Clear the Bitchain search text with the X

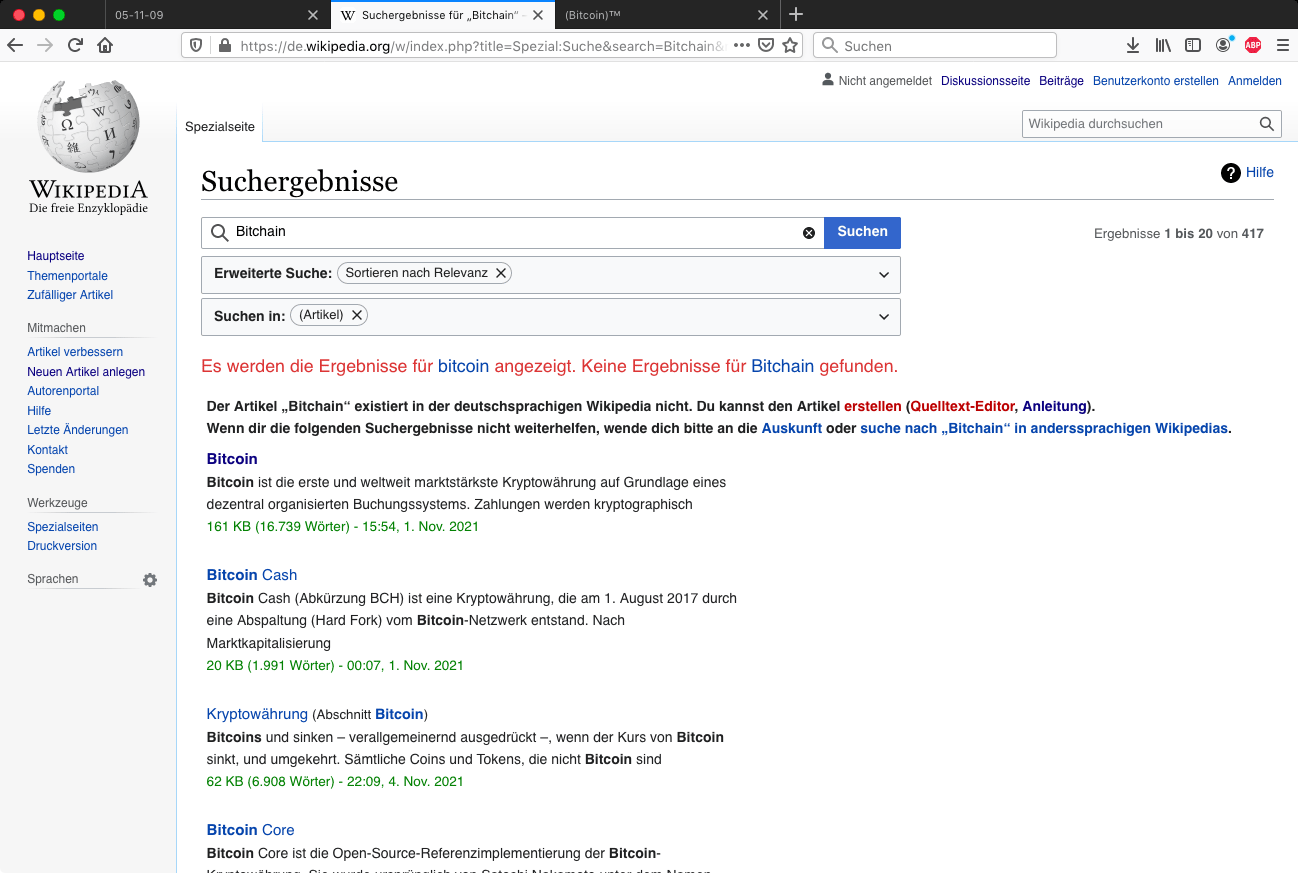point(809,232)
